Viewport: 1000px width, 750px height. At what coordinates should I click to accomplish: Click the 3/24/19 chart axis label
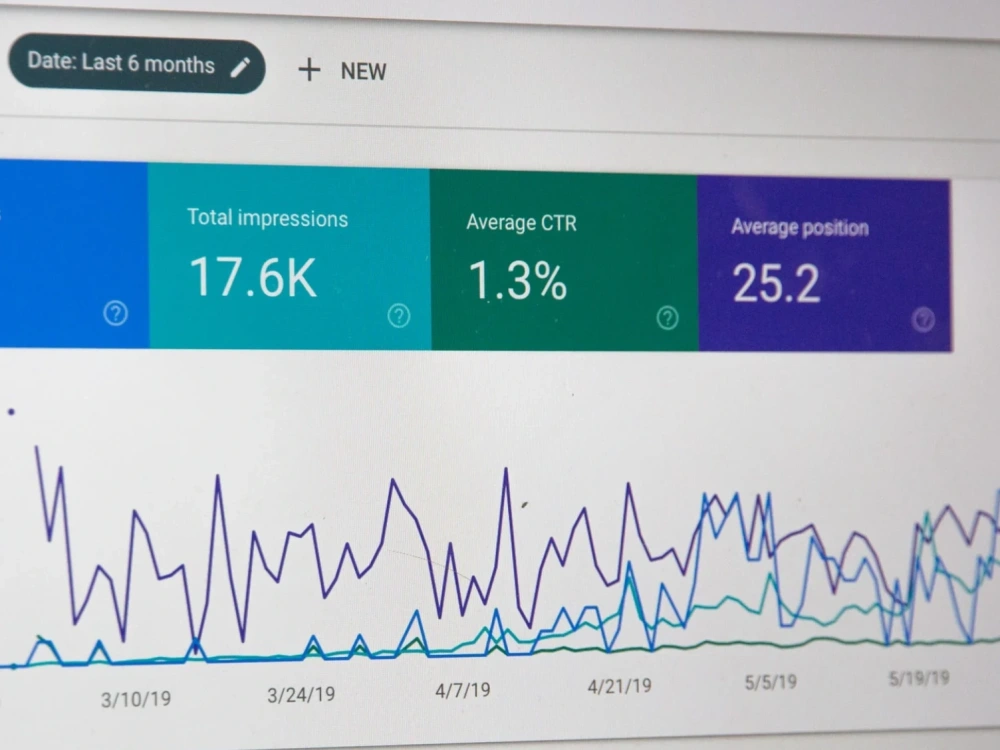pyautogui.click(x=301, y=695)
